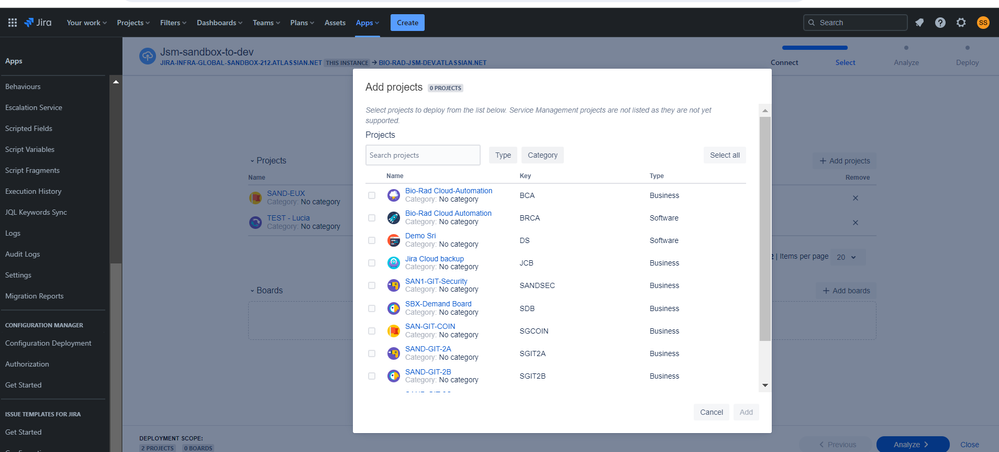The height and width of the screenshot is (452, 999).
Task: Open Audit Logs in the sidebar
Action: (x=22, y=254)
